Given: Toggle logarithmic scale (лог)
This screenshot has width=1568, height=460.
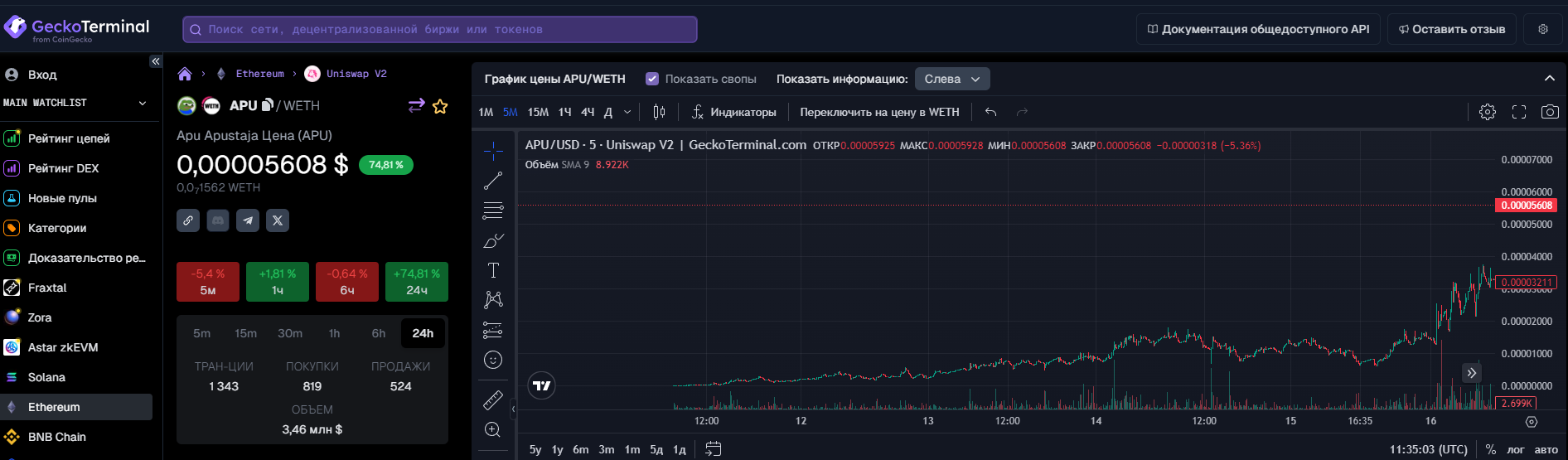Looking at the screenshot, I should [1516, 449].
